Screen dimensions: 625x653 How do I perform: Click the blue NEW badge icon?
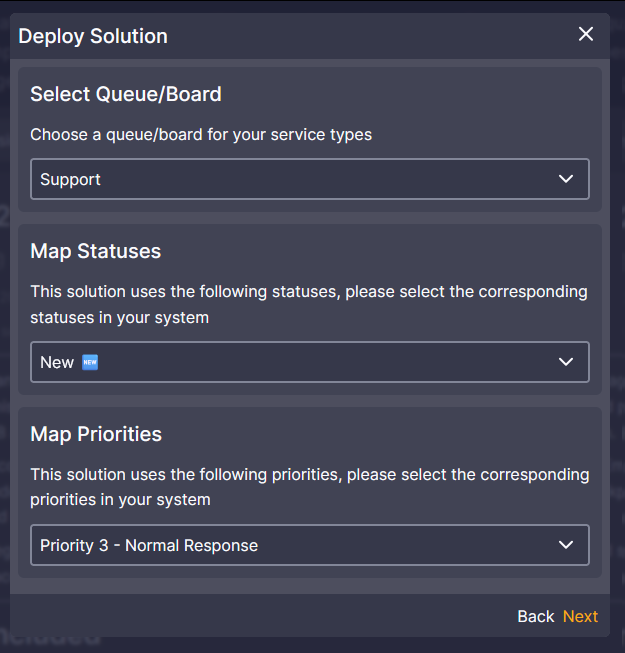click(x=90, y=362)
